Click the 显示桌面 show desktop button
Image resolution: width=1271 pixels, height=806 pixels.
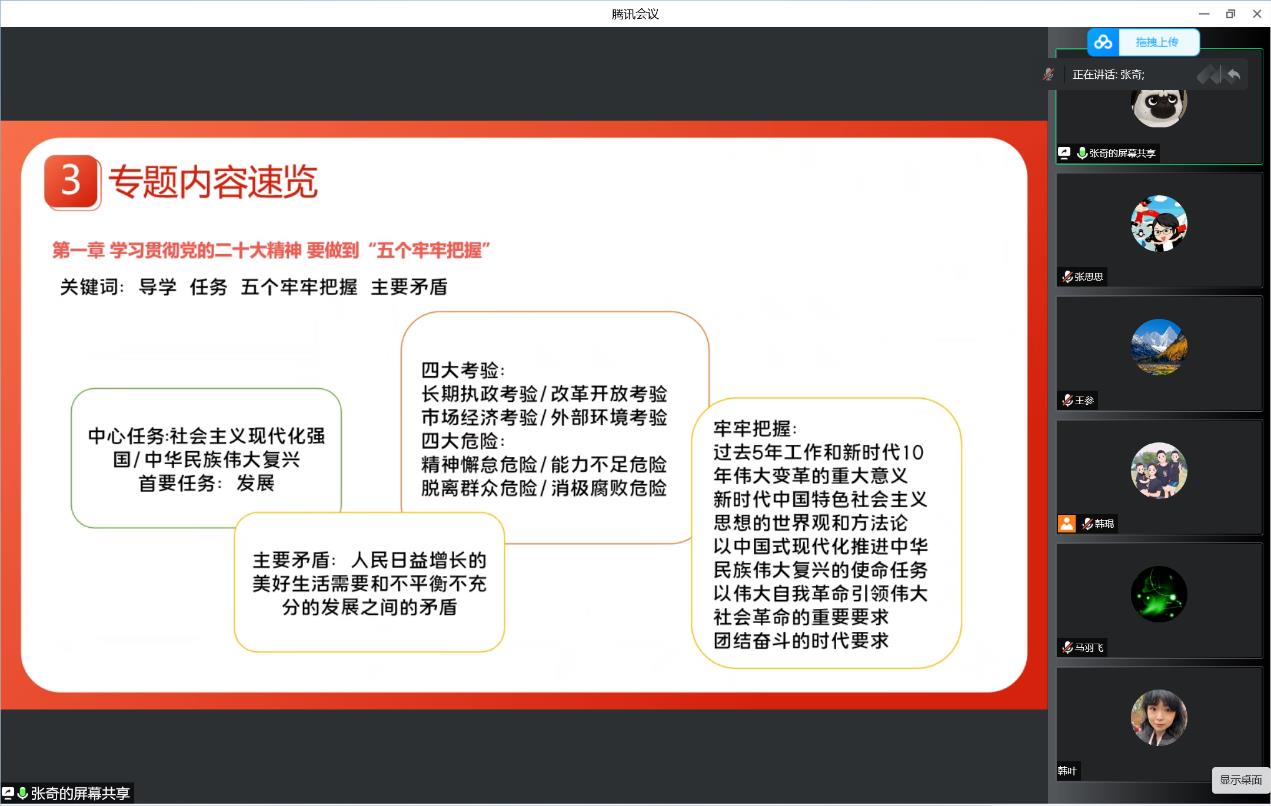tap(1240, 780)
